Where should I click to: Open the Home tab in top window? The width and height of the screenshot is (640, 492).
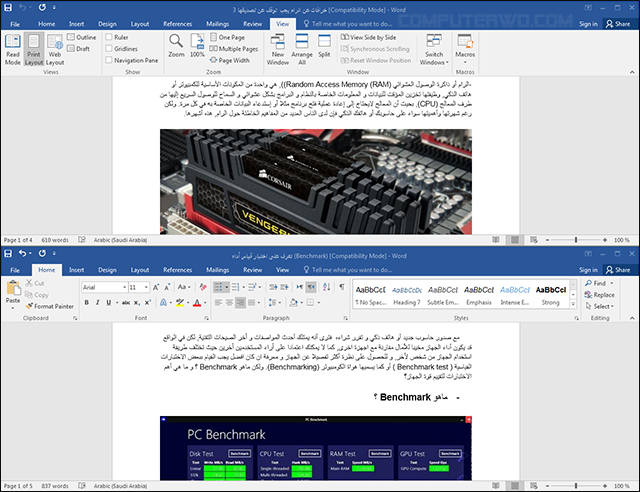point(47,24)
